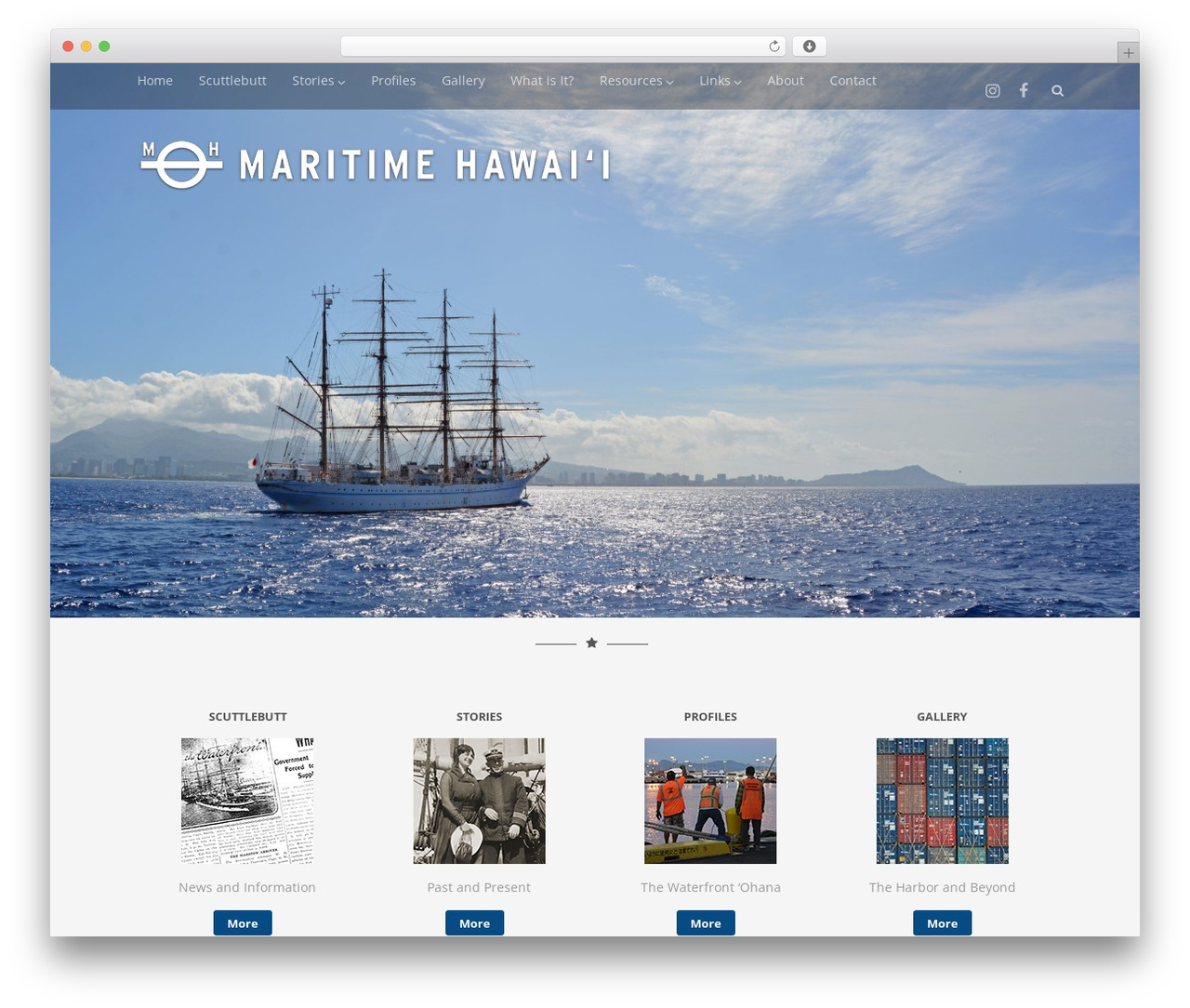
Task: Open the What Is It? page
Action: pyautogui.click(x=542, y=81)
